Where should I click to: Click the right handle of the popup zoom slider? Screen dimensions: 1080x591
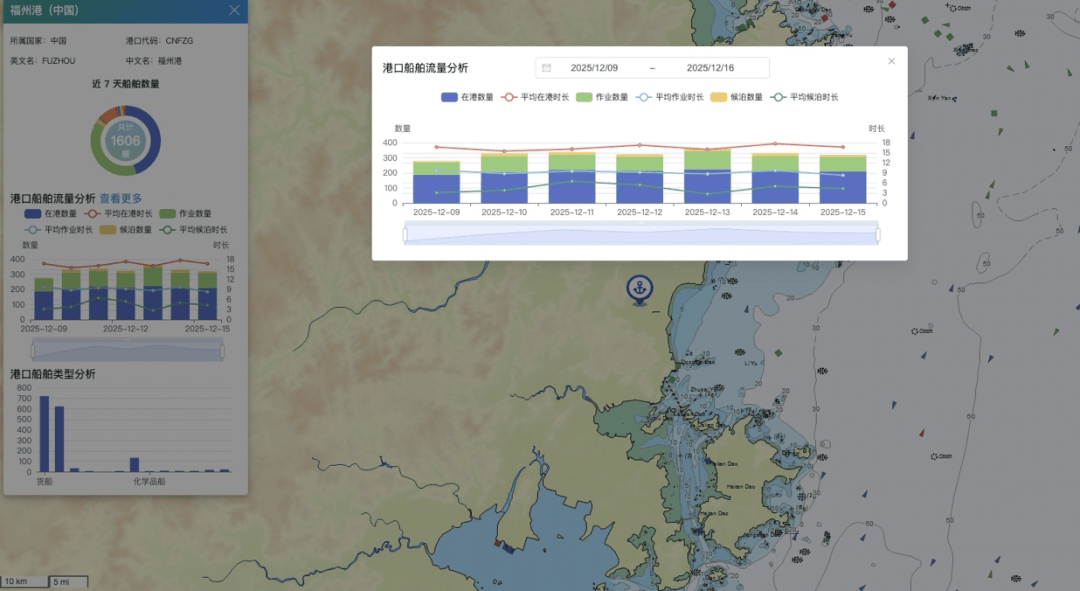(878, 234)
